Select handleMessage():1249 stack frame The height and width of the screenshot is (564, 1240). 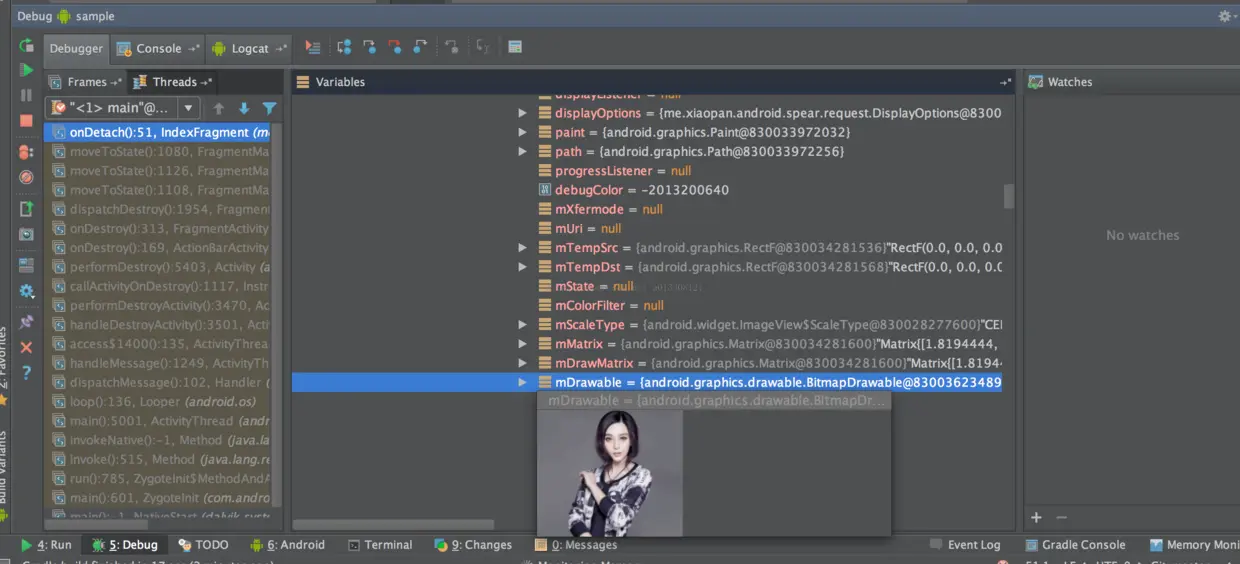(158, 363)
